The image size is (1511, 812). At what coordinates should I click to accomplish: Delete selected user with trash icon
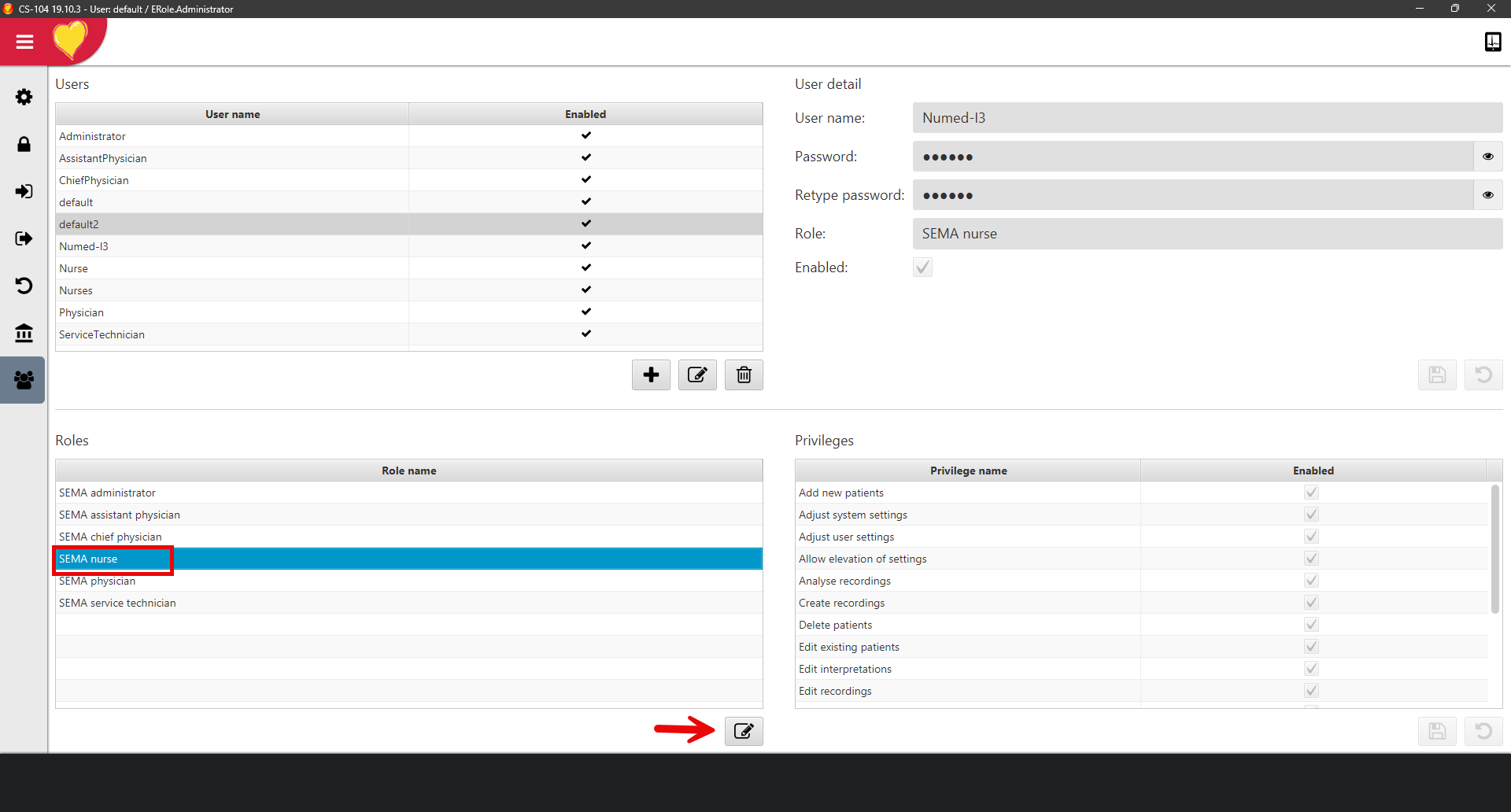pos(744,375)
